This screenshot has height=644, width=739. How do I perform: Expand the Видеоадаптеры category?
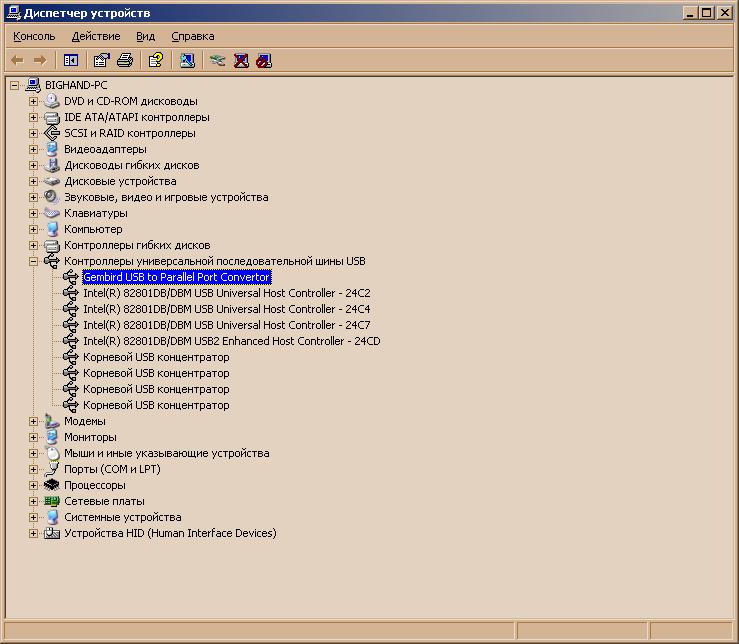point(33,149)
